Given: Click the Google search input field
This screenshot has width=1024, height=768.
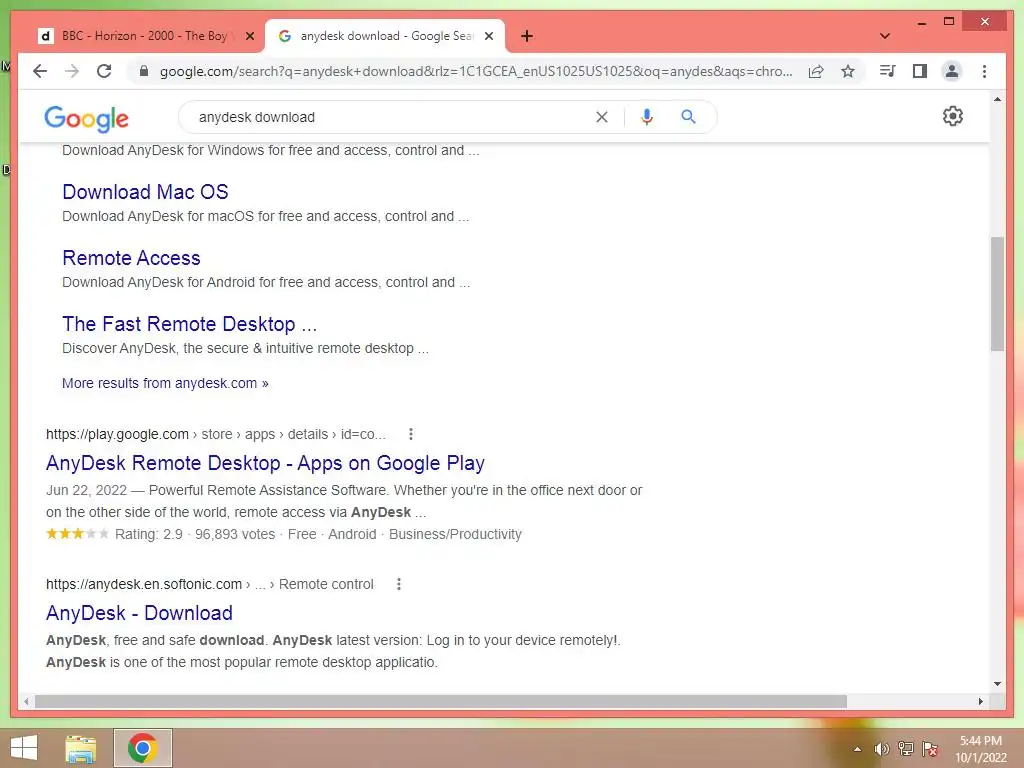Looking at the screenshot, I should pos(392,117).
